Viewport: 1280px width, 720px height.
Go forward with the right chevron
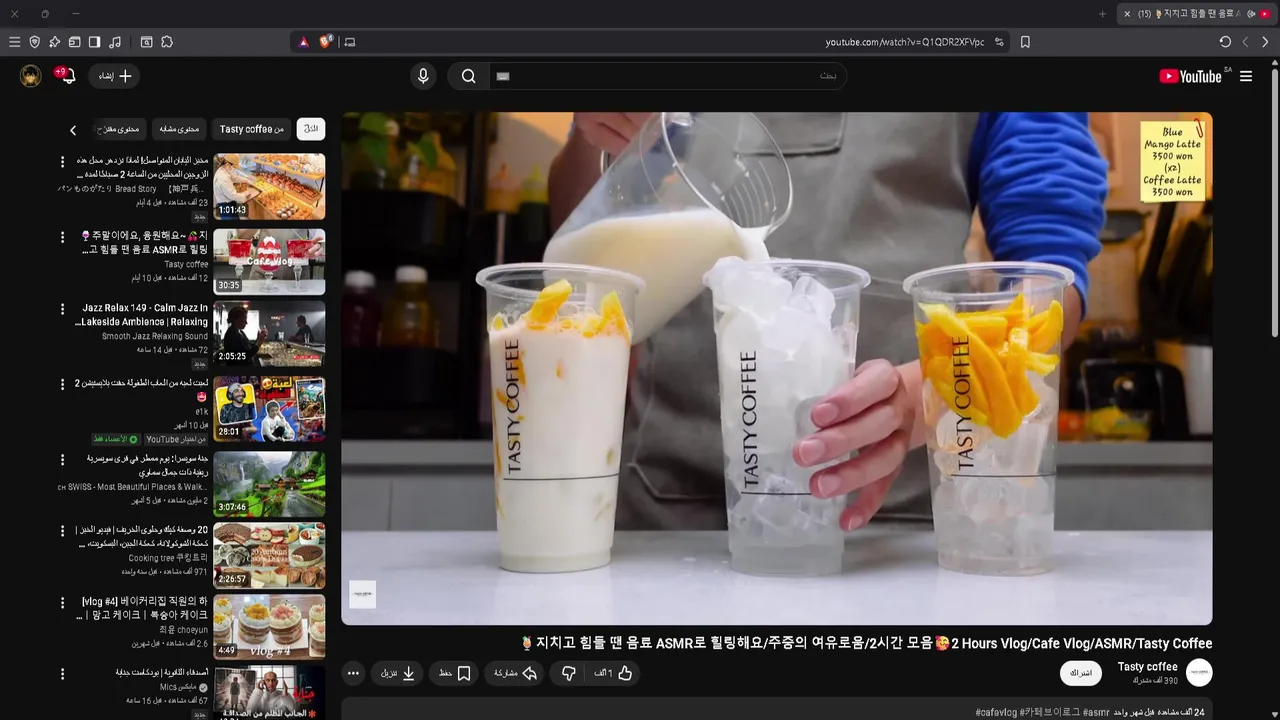point(1265,42)
